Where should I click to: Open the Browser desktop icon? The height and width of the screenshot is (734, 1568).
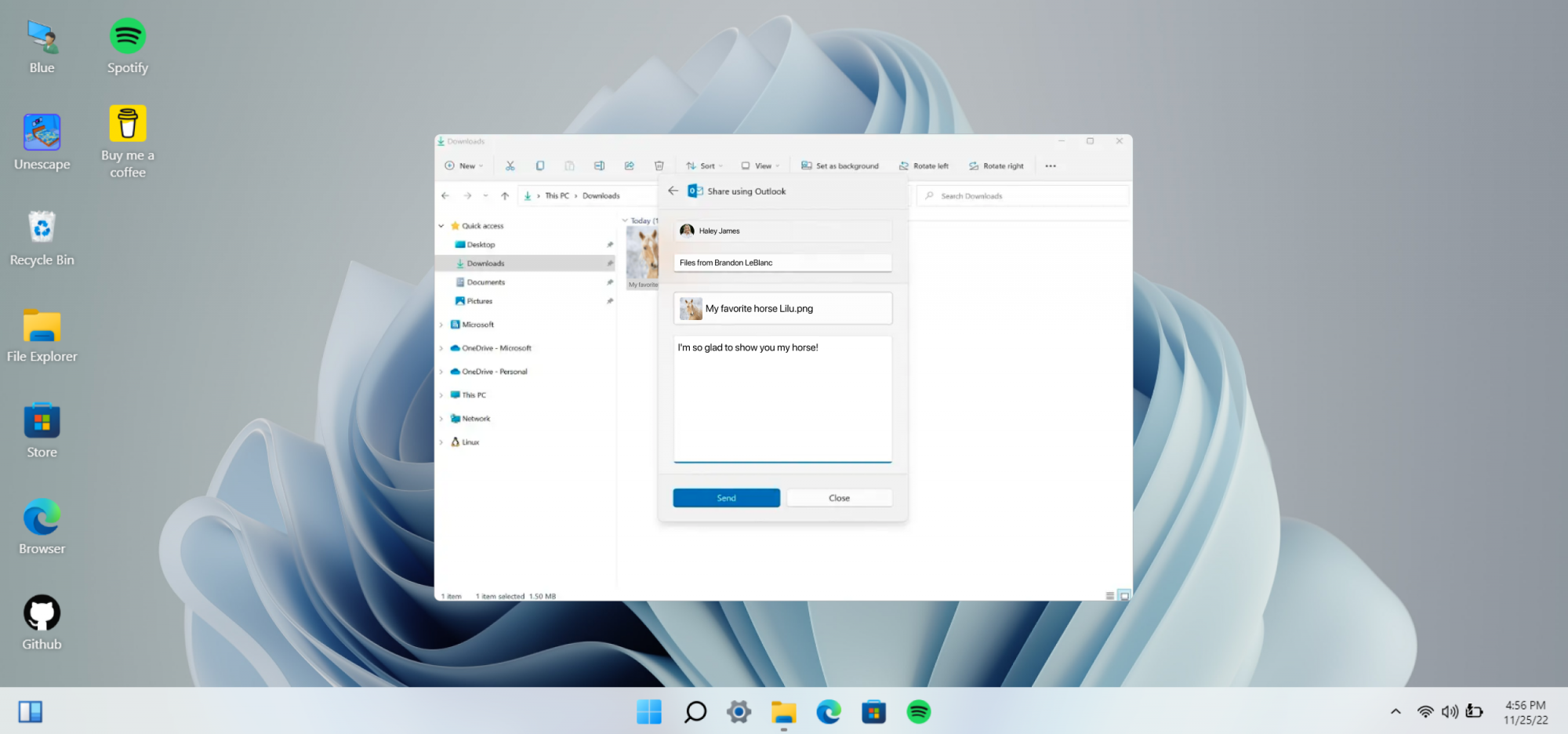pos(42,528)
